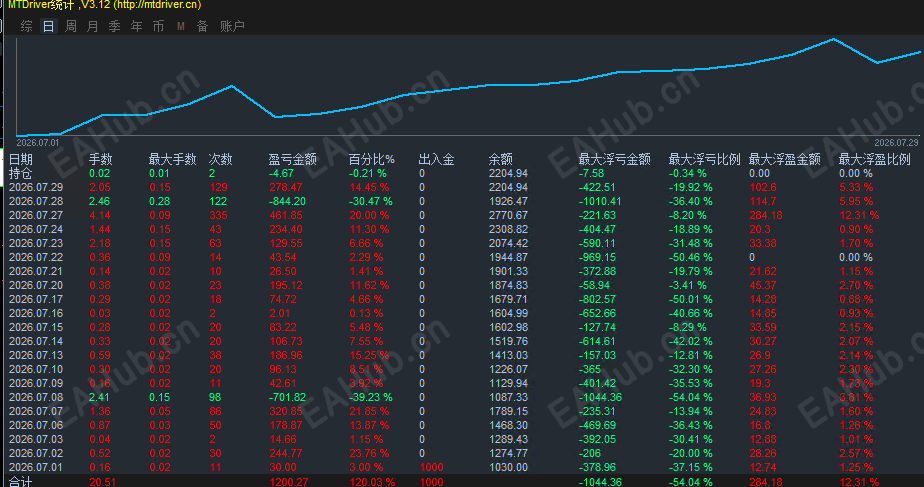Click floating loss -1010.41
Image resolution: width=924 pixels, height=487 pixels.
(x=600, y=202)
